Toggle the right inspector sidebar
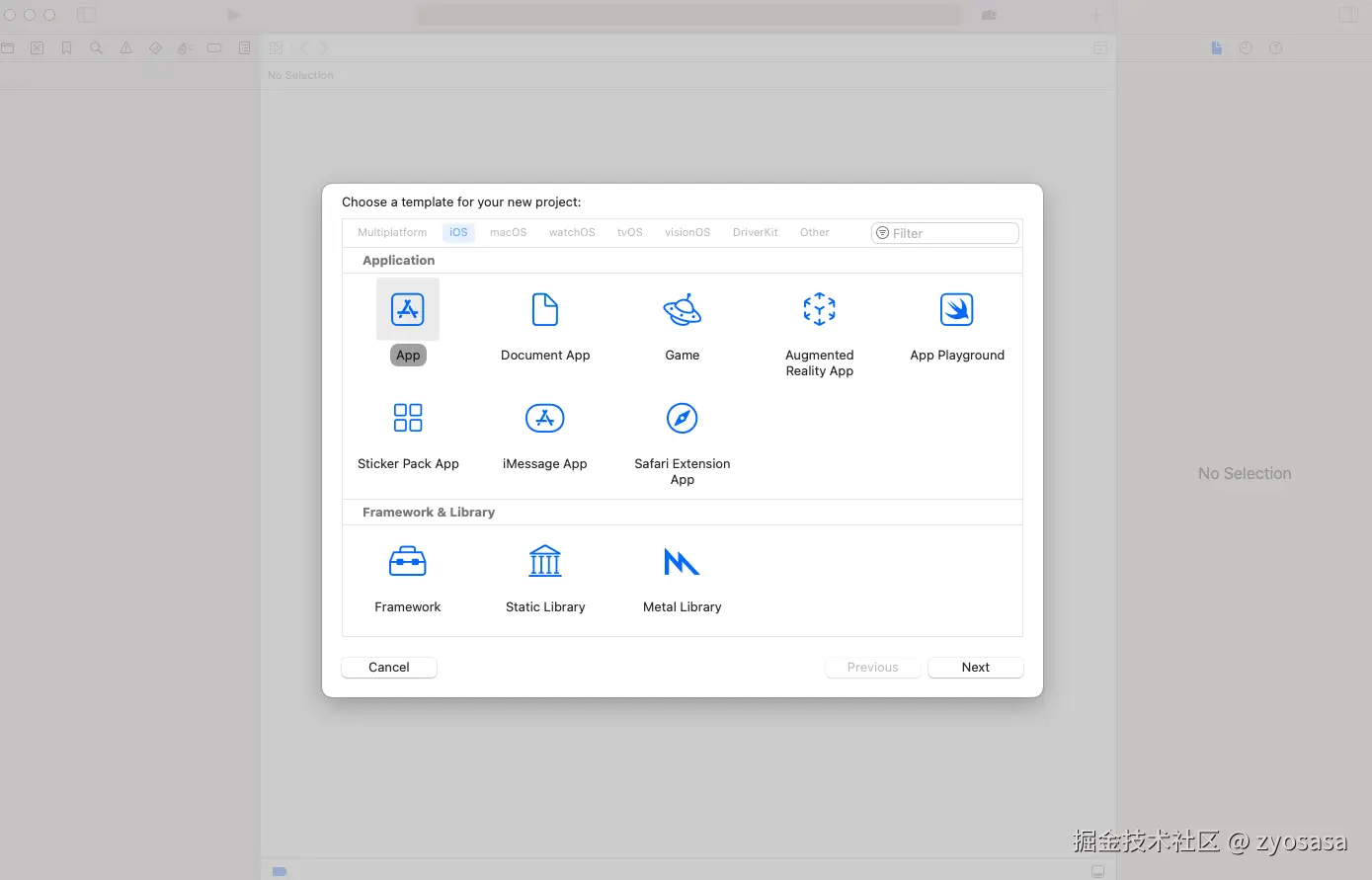1372x880 pixels. tap(1348, 15)
